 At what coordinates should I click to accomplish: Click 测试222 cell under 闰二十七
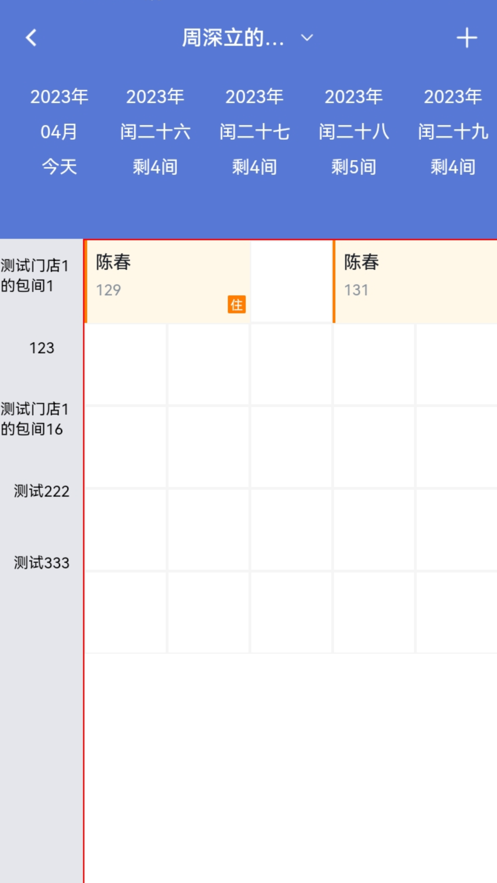[x=291, y=529]
